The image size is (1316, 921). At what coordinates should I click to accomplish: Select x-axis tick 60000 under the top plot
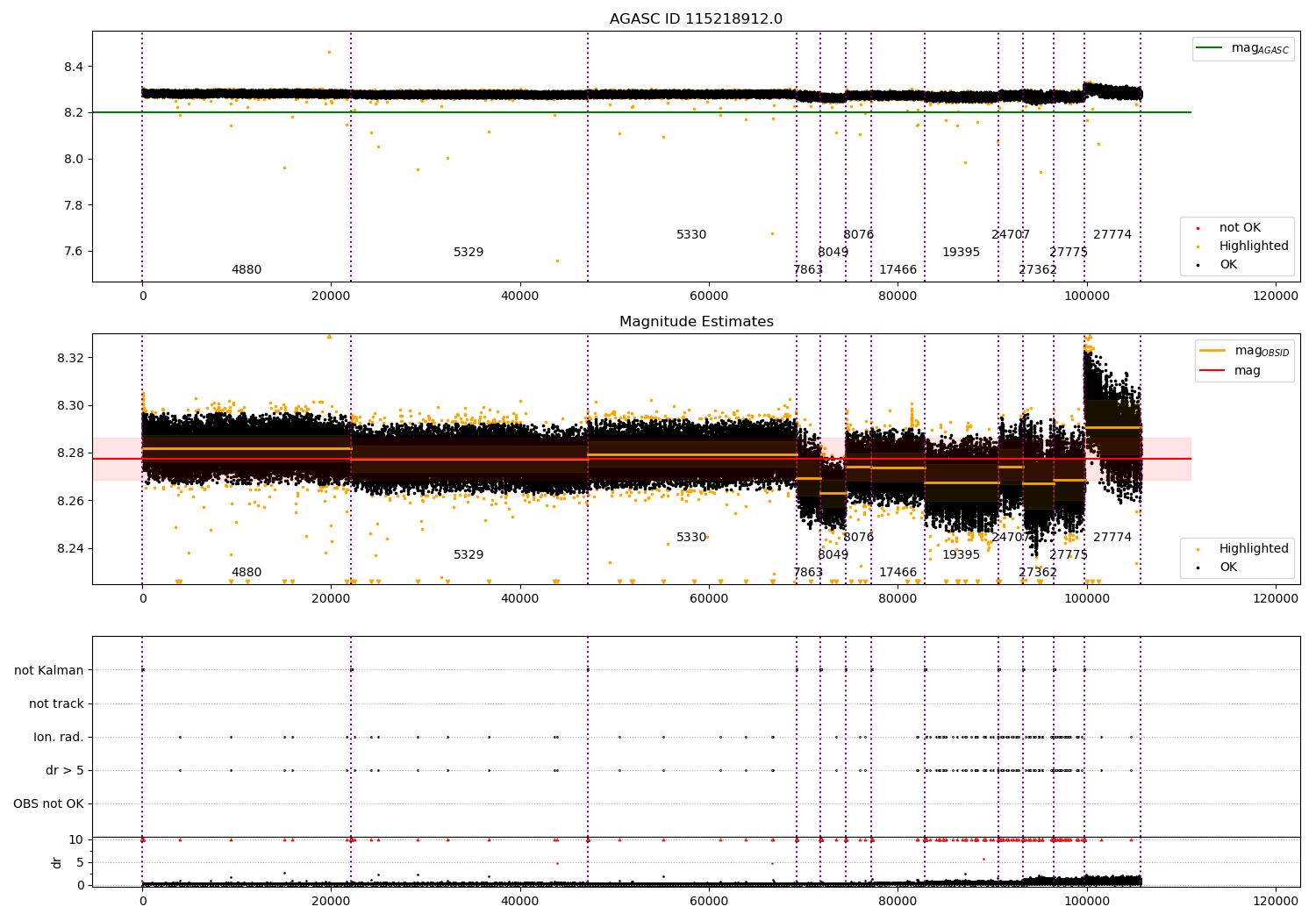tap(709, 296)
